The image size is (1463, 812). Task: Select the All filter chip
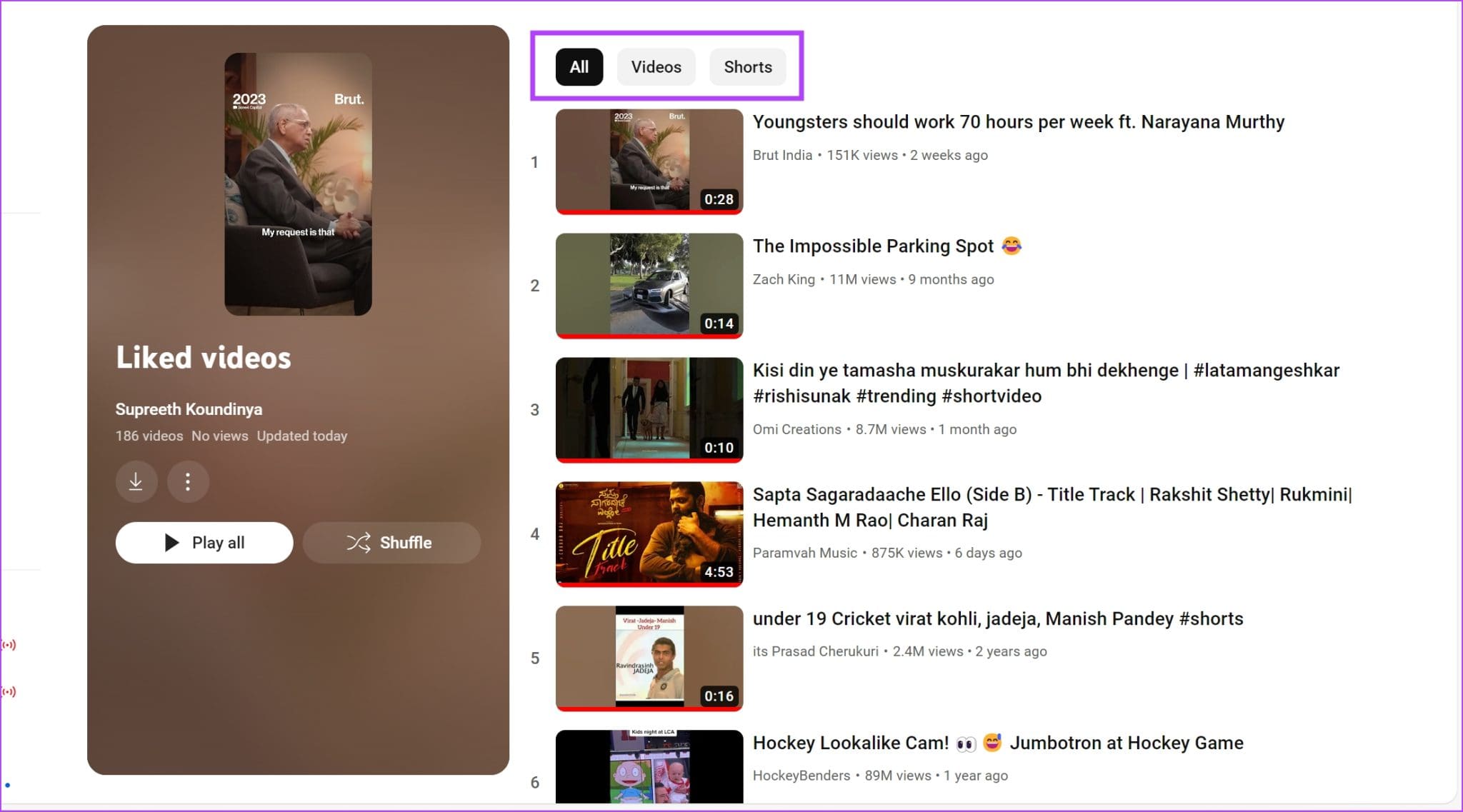(x=579, y=66)
